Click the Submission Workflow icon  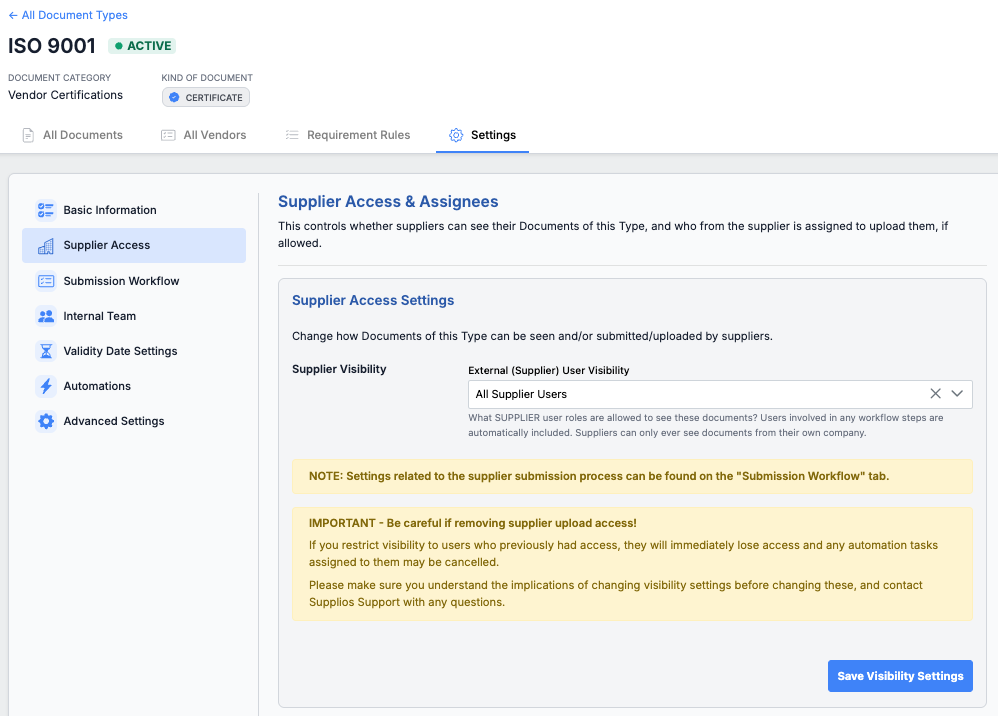pyautogui.click(x=46, y=281)
